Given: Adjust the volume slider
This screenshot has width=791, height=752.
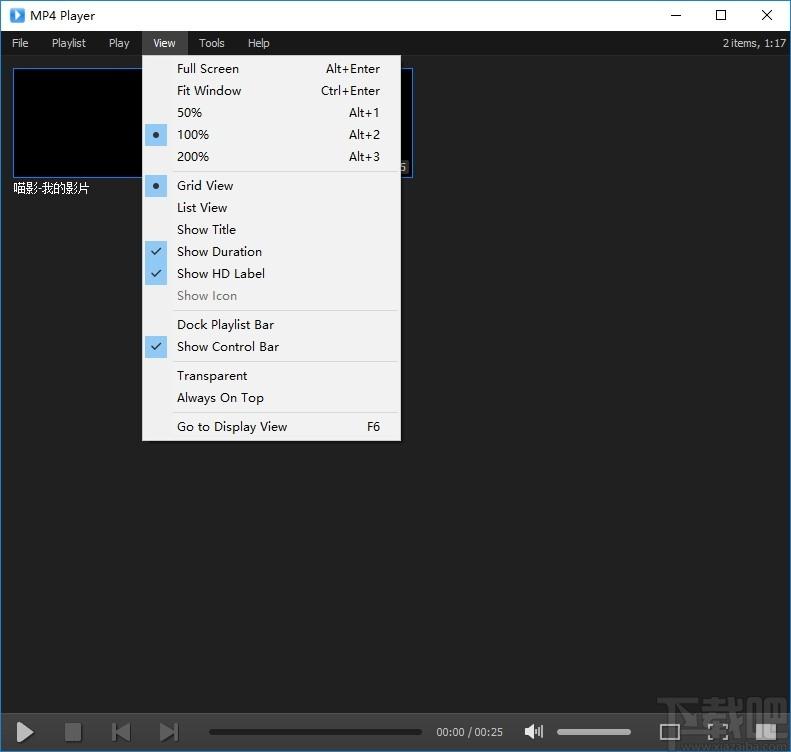Looking at the screenshot, I should tap(594, 732).
